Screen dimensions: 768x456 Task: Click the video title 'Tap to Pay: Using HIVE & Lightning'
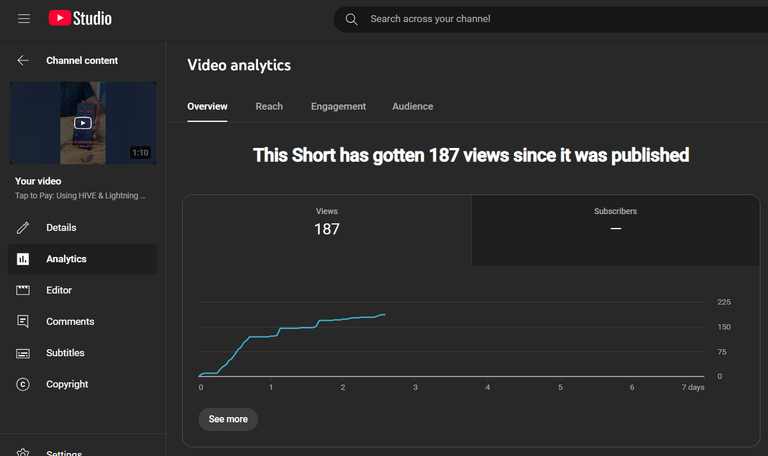pos(80,195)
